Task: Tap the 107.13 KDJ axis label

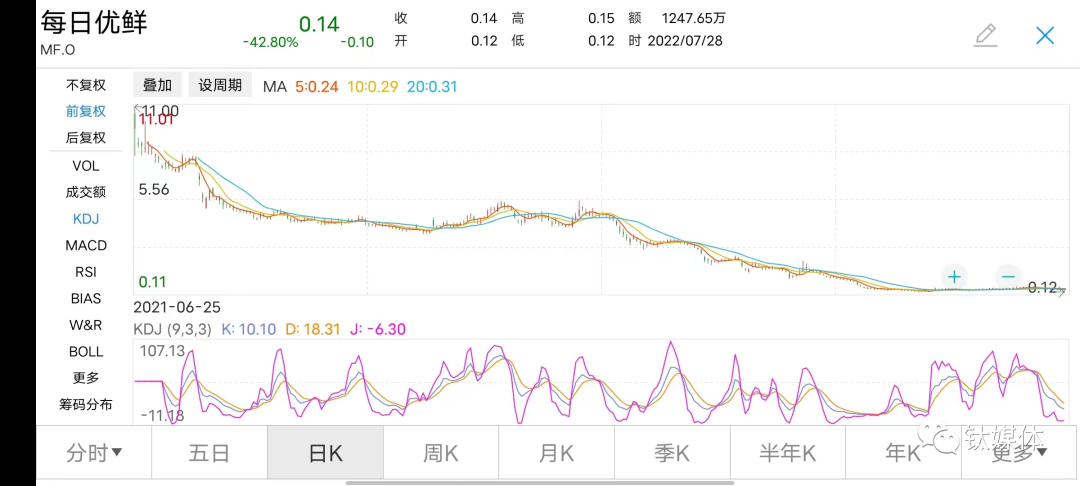Action: coord(162,351)
